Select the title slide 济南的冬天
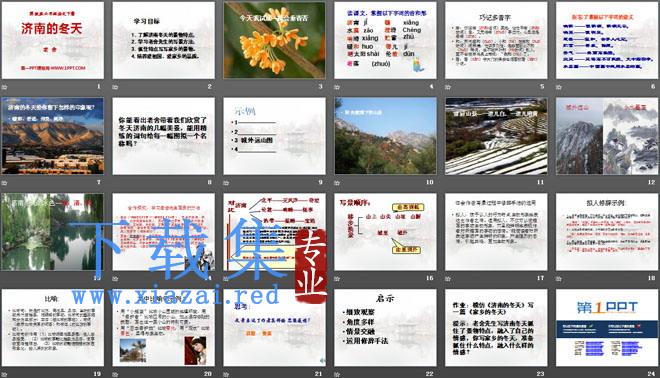The width and height of the screenshot is (660, 378). (53, 40)
